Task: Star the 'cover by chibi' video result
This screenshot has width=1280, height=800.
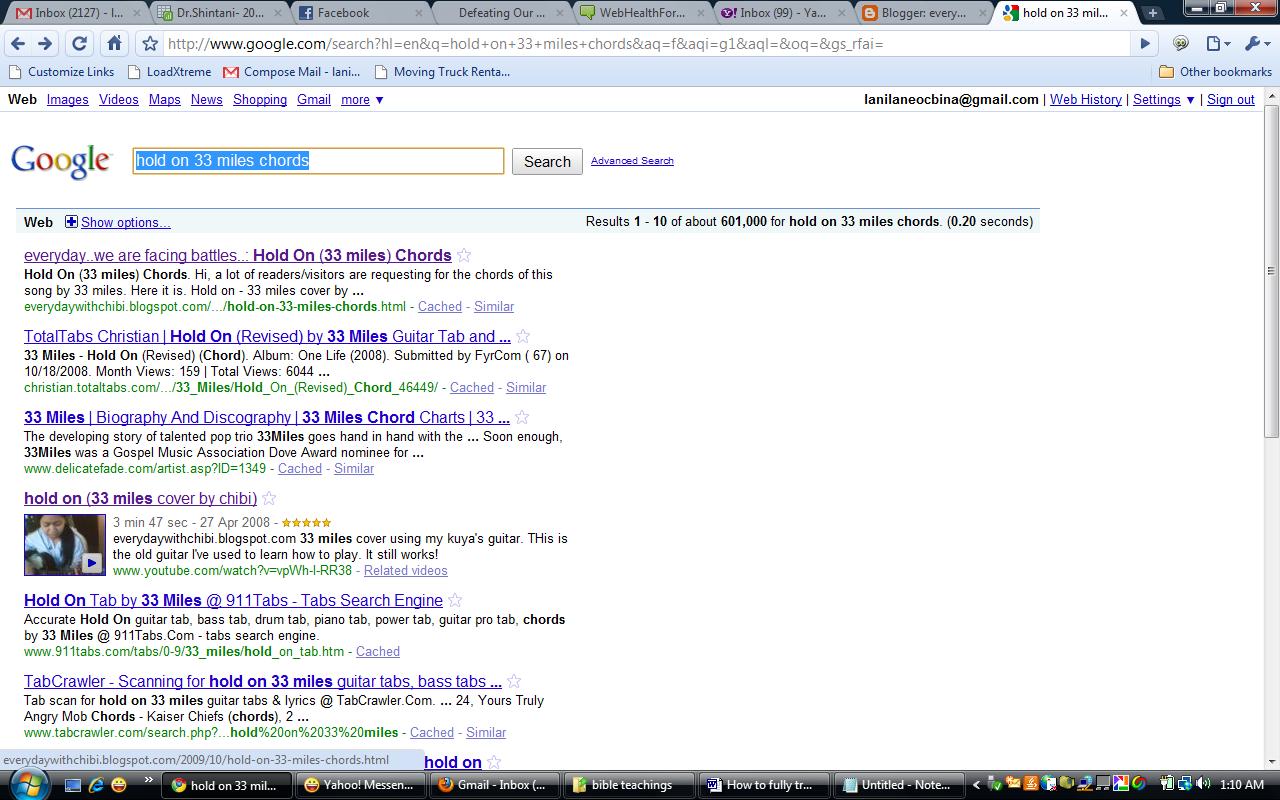Action: 269,498
